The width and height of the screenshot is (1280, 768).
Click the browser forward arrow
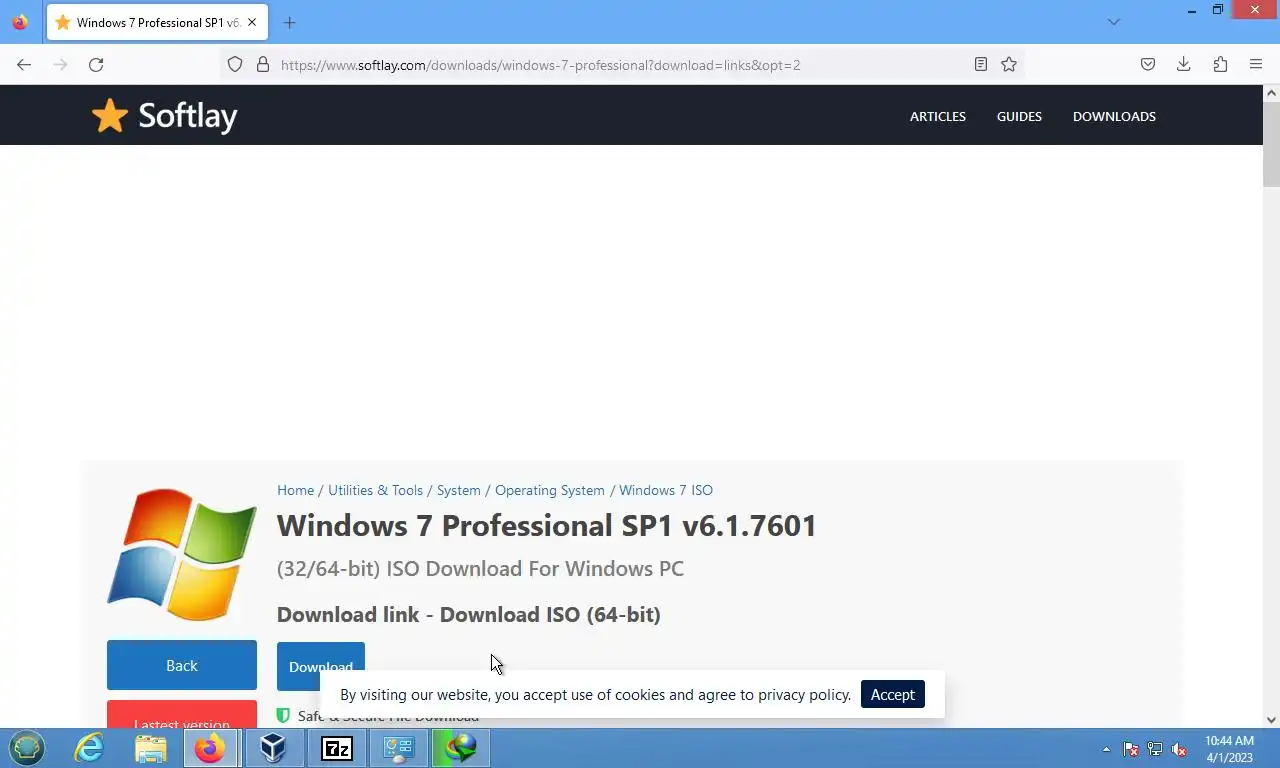pyautogui.click(x=60, y=65)
